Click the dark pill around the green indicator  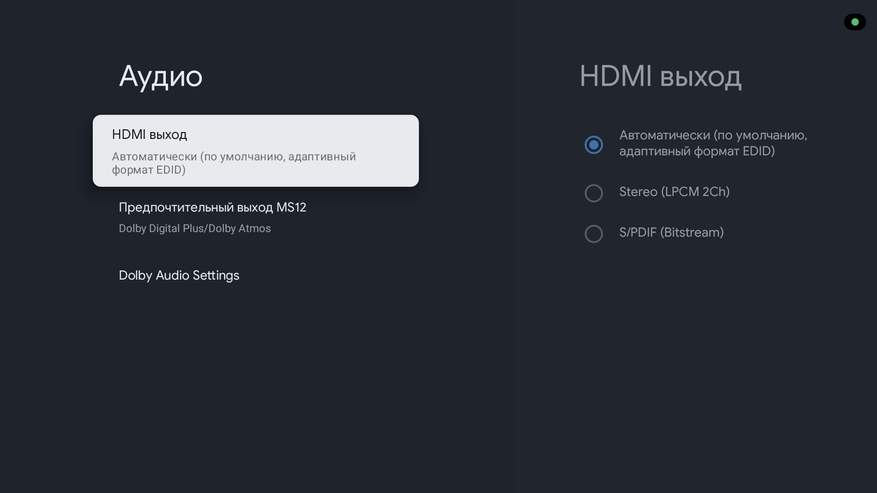click(846, 22)
